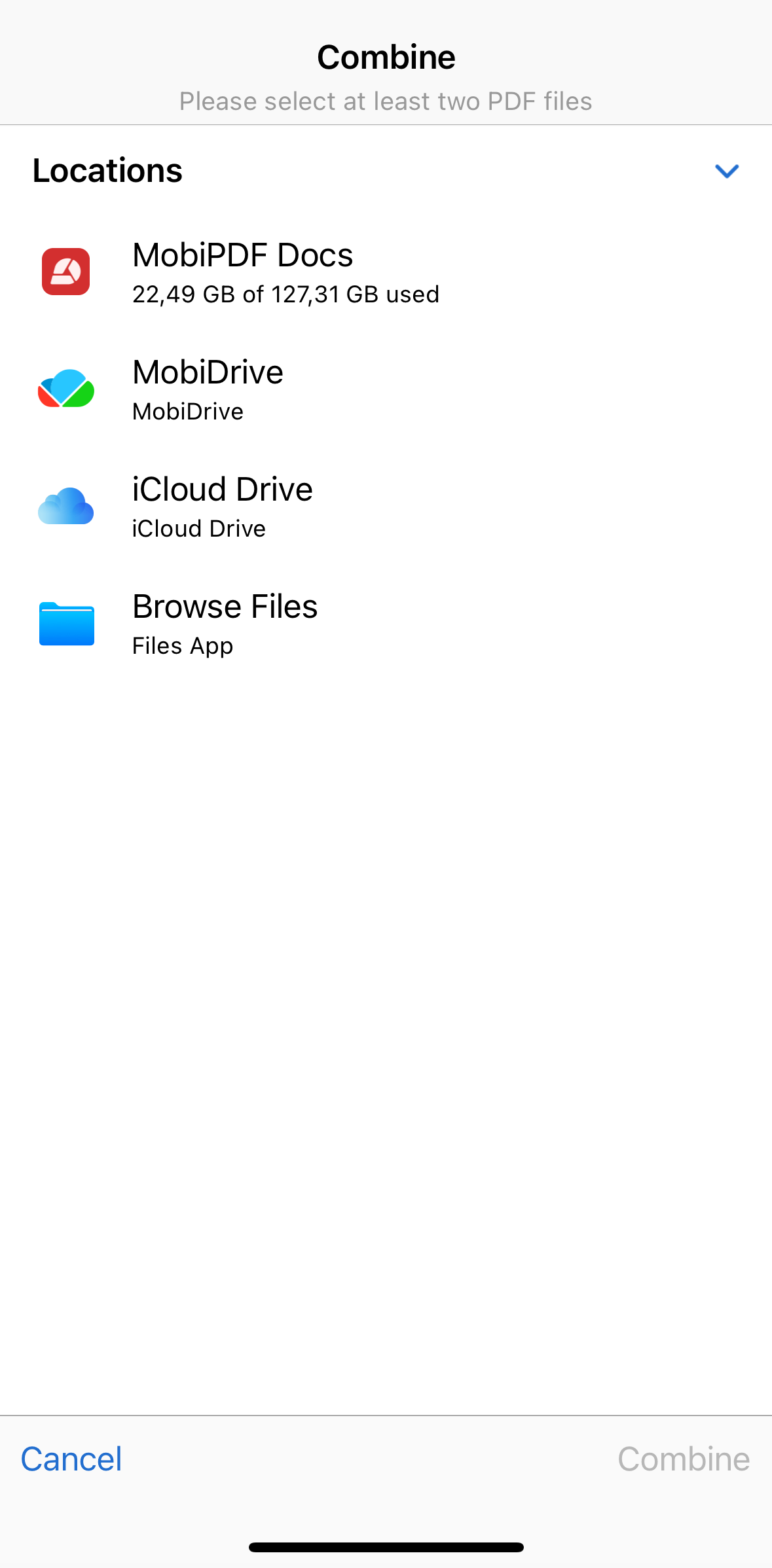The width and height of the screenshot is (772, 1568).
Task: Tap the small 'MobiDrive' subtitle text
Action: click(188, 412)
